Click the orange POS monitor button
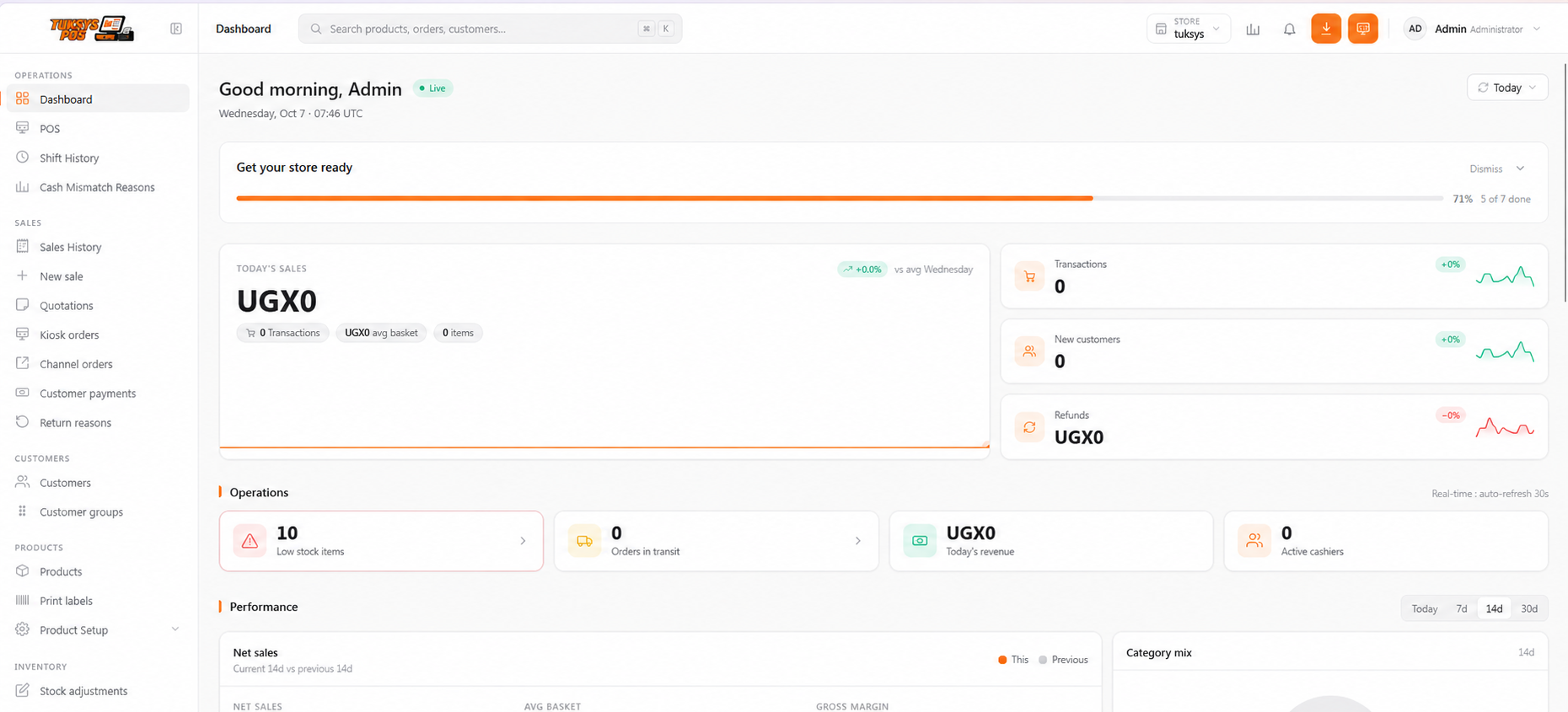Image resolution: width=1568 pixels, height=712 pixels. (x=1362, y=29)
